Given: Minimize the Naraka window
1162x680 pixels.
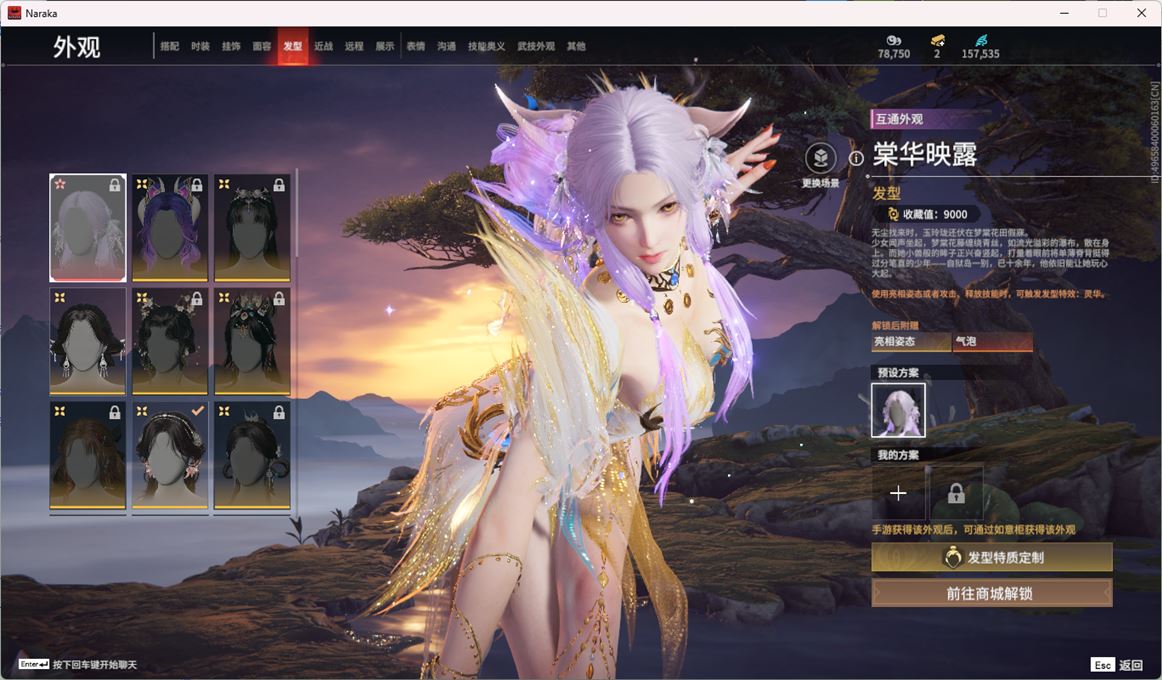Looking at the screenshot, I should [x=1064, y=13].
